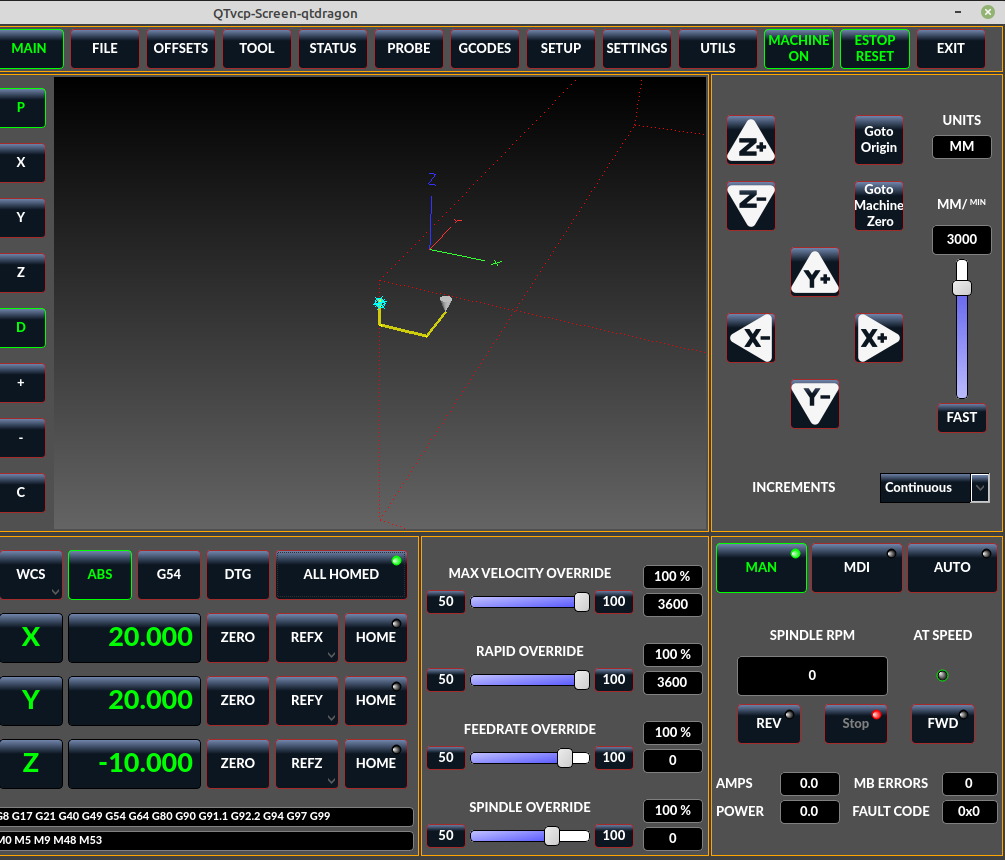Start spindle in reverse with REV
The image size is (1005, 860).
click(x=768, y=724)
